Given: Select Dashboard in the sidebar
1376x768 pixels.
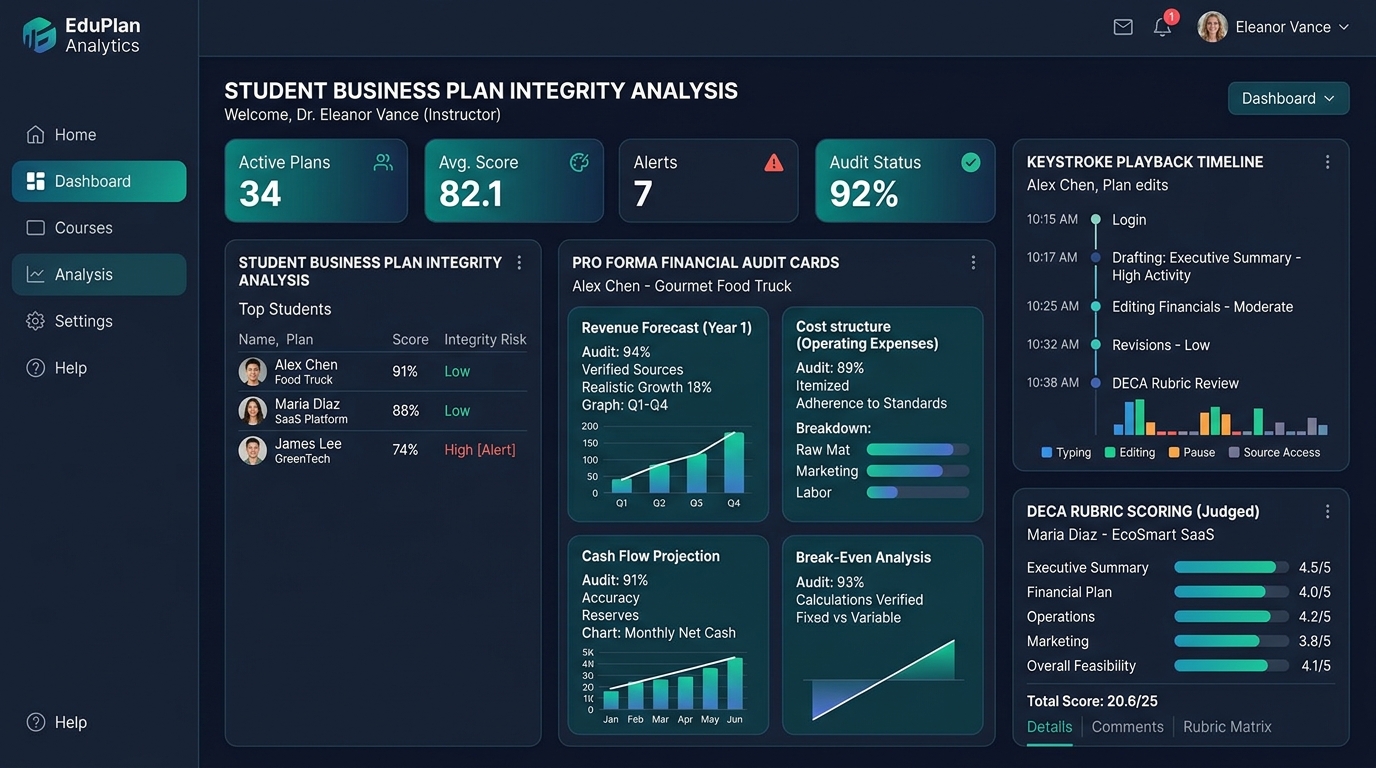Looking at the screenshot, I should click(99, 181).
